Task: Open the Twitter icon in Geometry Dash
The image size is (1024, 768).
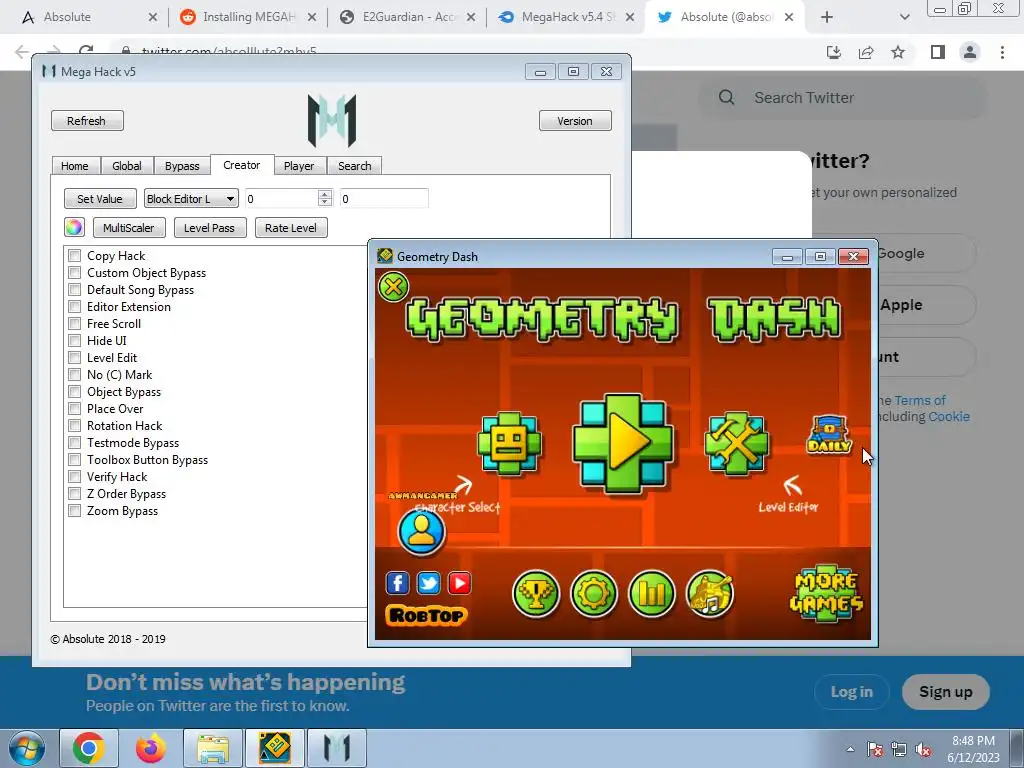Action: point(428,583)
